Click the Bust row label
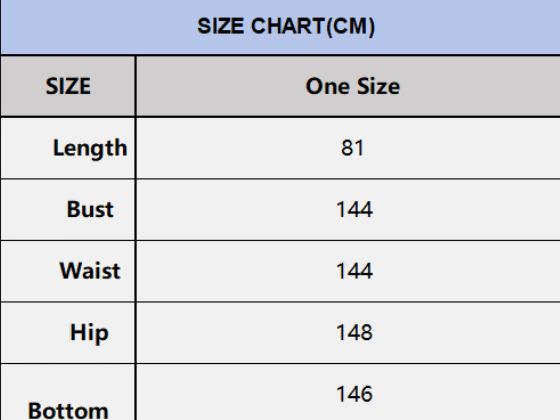This screenshot has width=560, height=420. 90,209
